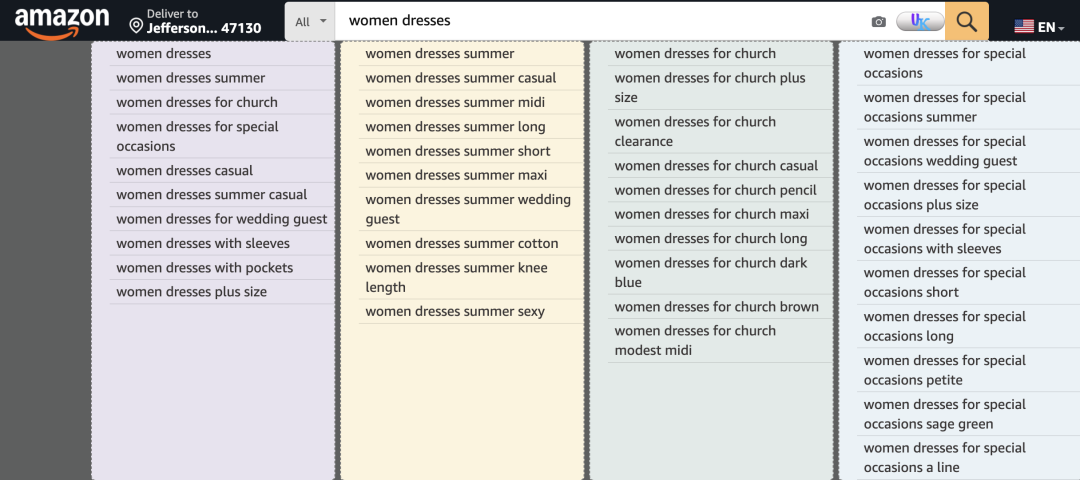Click the US flag icon
This screenshot has width=1080, height=480.
1024,27
